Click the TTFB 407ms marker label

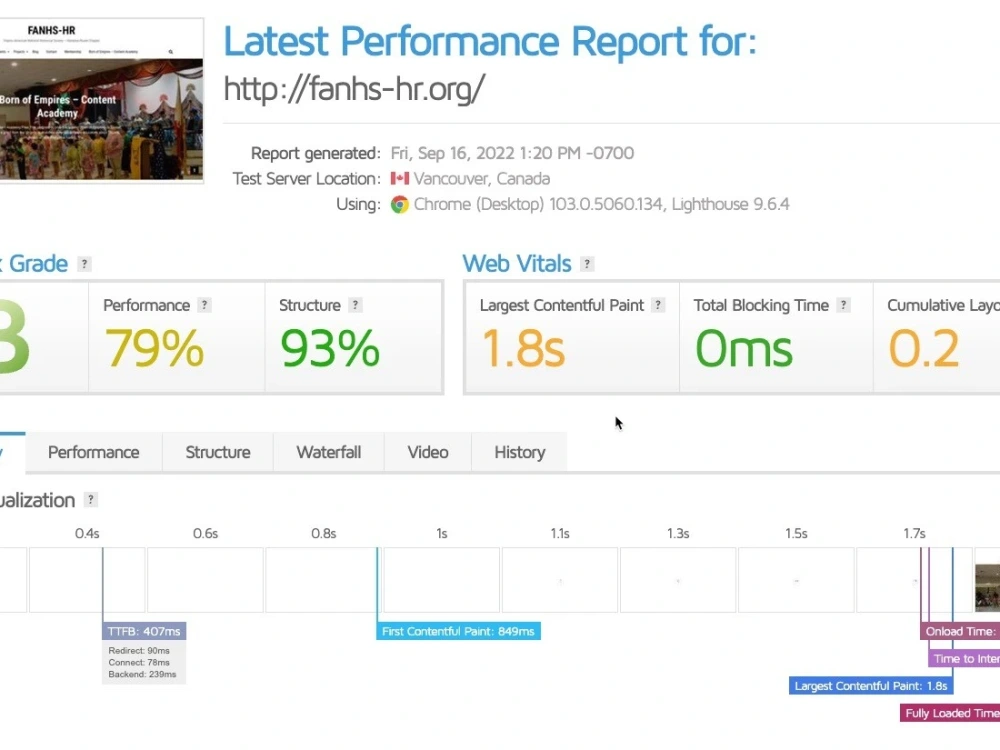143,631
